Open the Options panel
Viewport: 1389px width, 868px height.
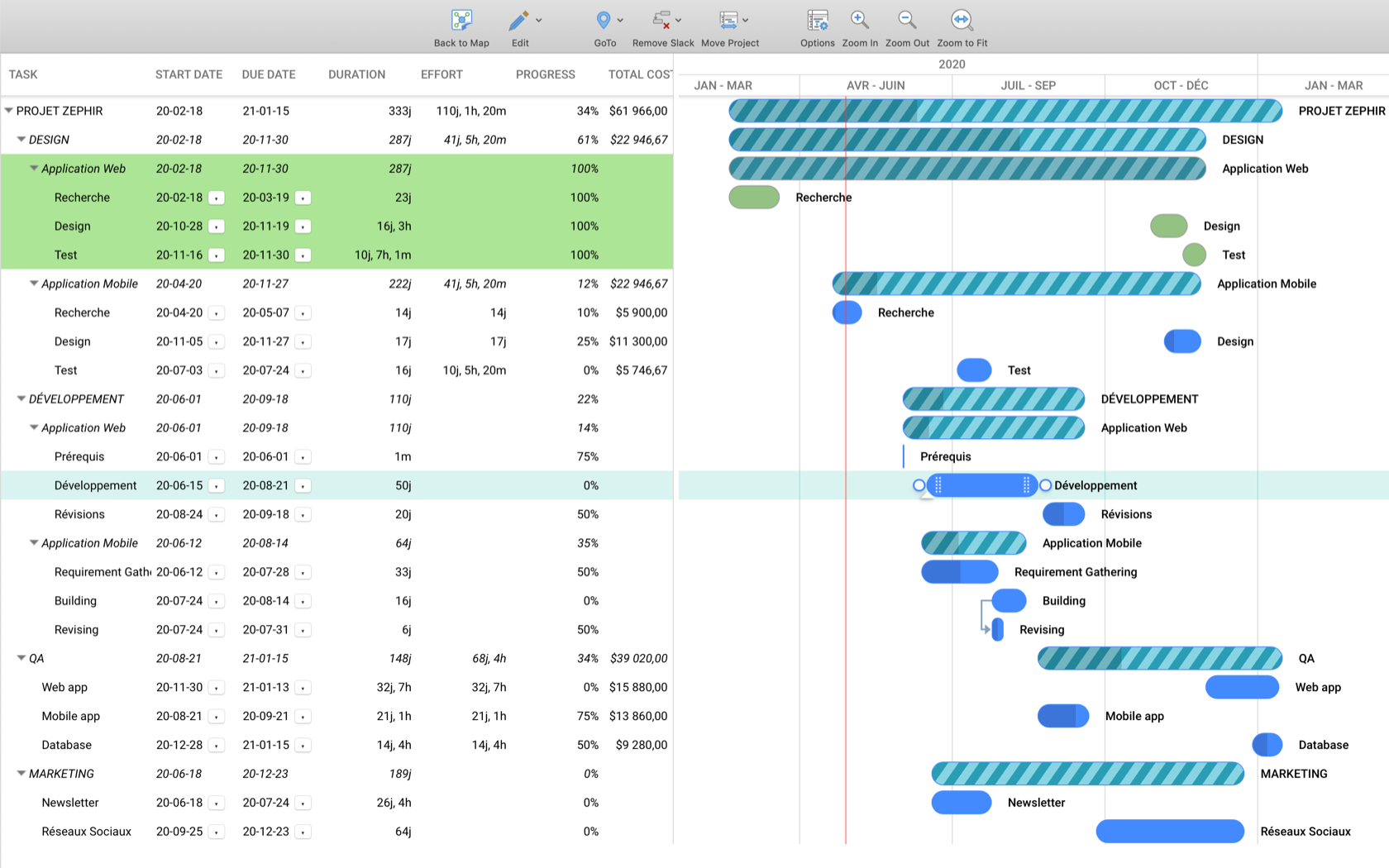[817, 19]
